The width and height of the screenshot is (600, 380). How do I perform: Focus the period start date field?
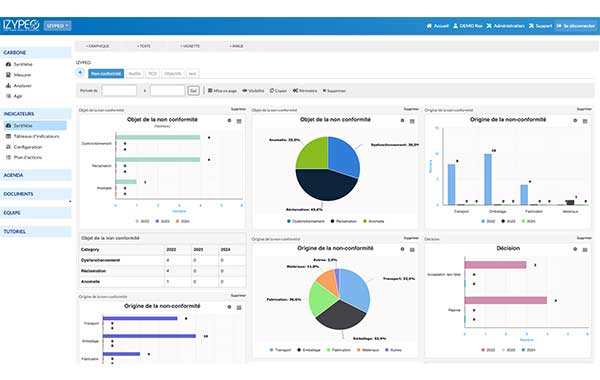click(x=119, y=91)
